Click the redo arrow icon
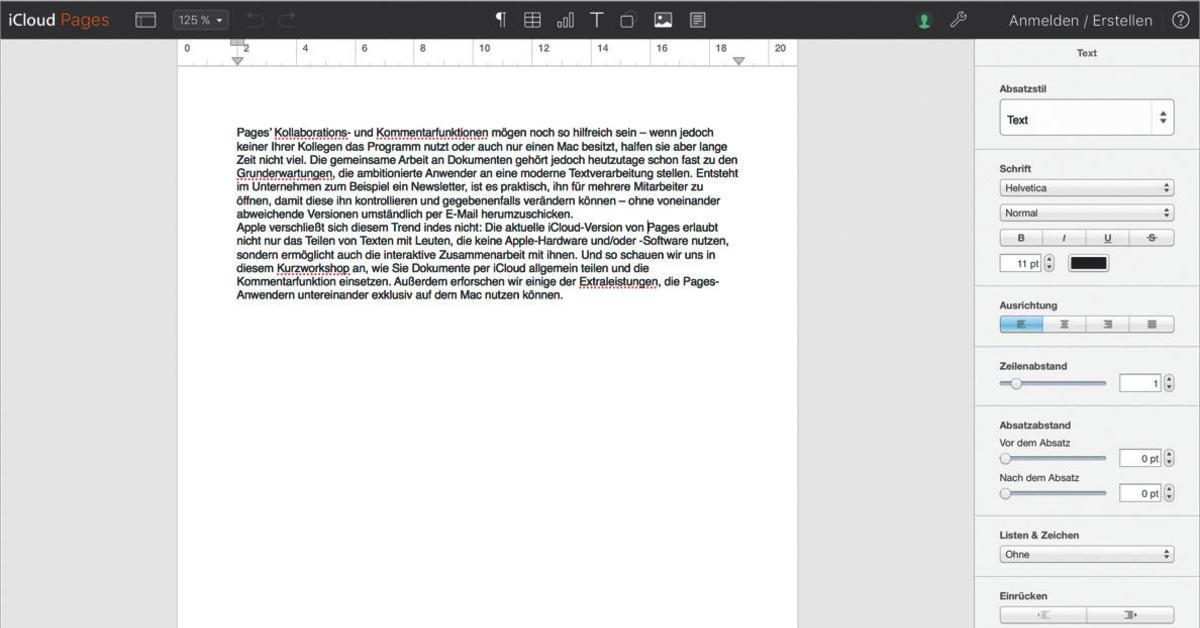Screen dimensions: 1200x628 coord(287,20)
